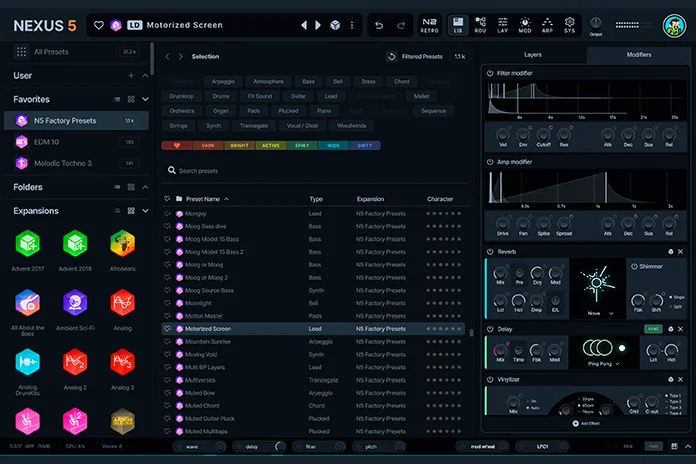Viewport: 696px width, 464px height.
Task: Filter by Arpeggio category
Action: tap(223, 81)
